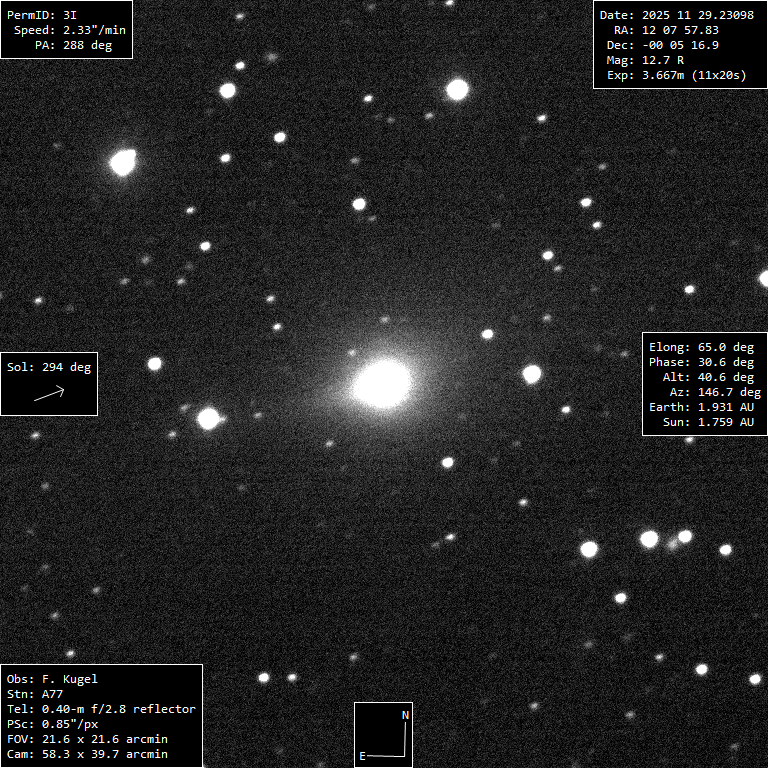Image resolution: width=768 pixels, height=768 pixels.
Task: Click the RA: 12 07 57.83 value
Action: [680, 30]
